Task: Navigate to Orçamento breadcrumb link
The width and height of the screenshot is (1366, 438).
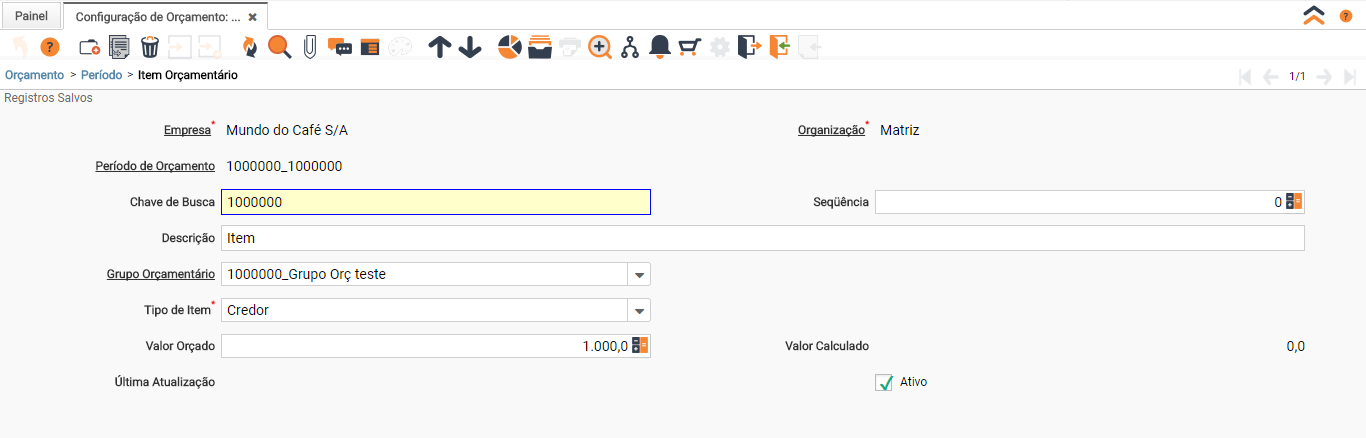Action: point(34,75)
